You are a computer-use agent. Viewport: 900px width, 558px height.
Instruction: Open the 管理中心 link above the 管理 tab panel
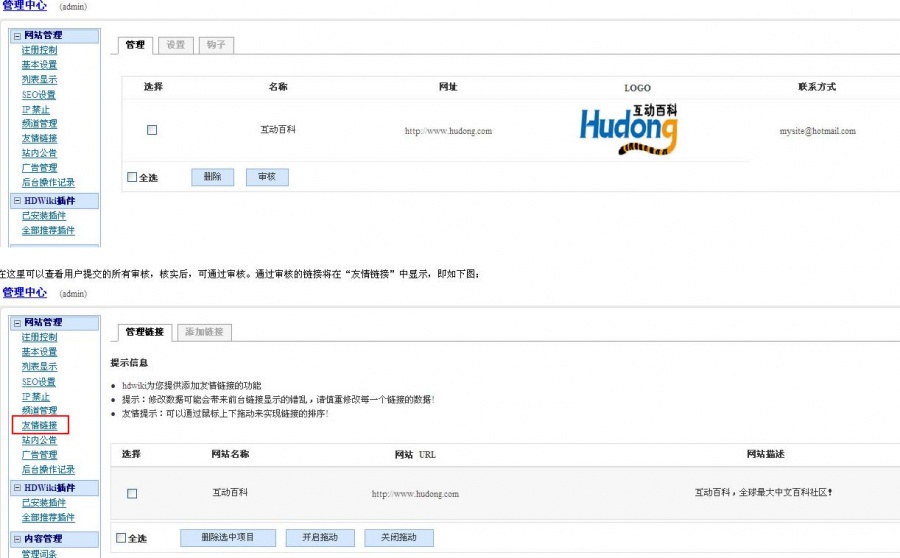tap(25, 5)
